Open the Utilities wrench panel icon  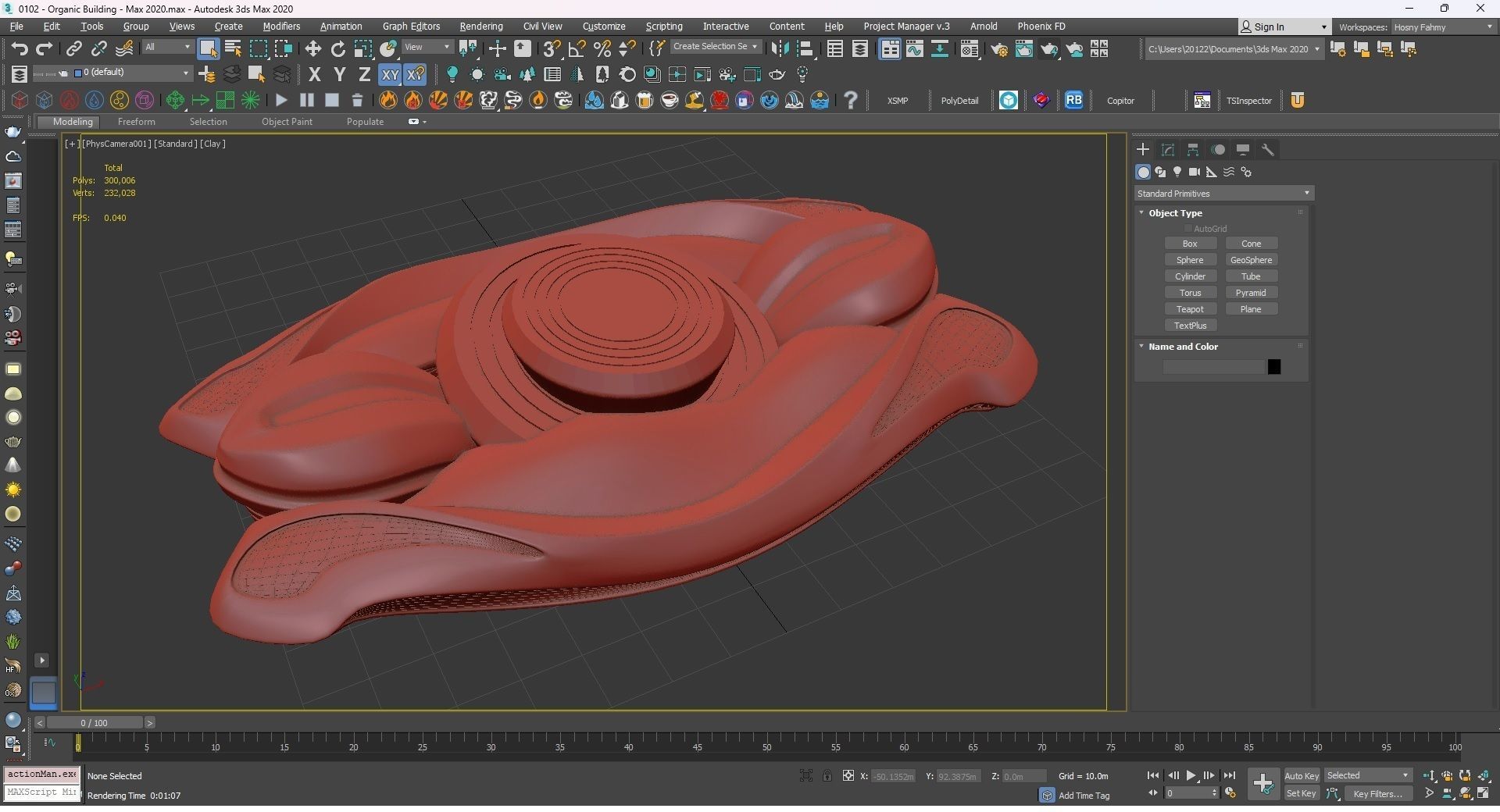1268,149
